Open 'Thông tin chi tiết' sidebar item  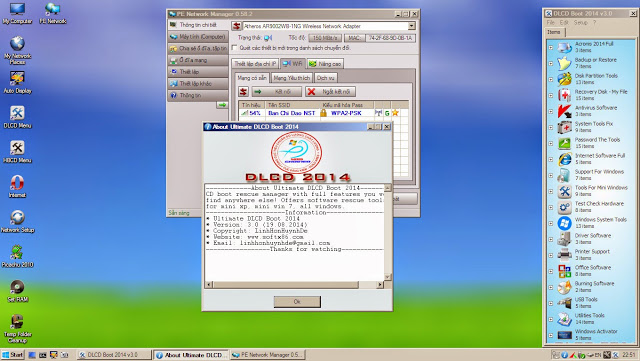[x=198, y=25]
